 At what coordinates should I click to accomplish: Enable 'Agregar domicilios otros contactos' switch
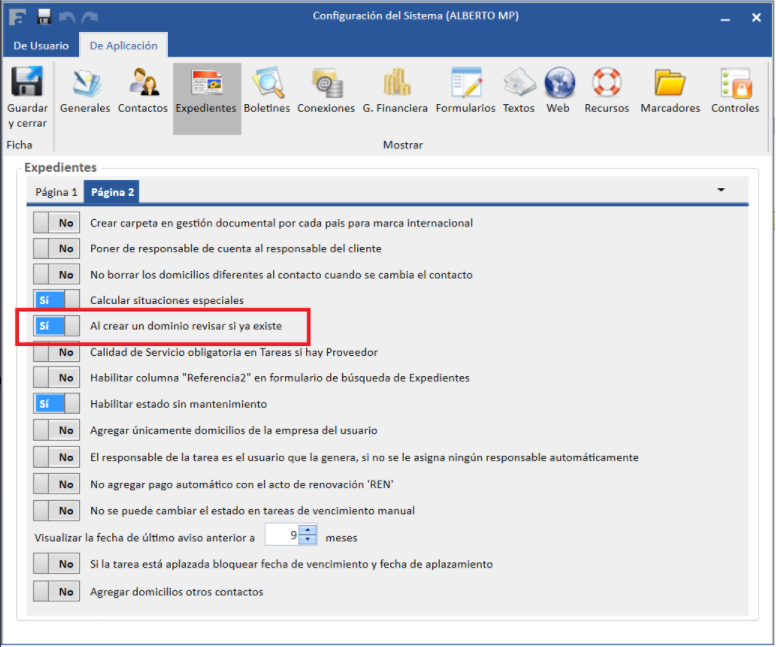point(56,591)
